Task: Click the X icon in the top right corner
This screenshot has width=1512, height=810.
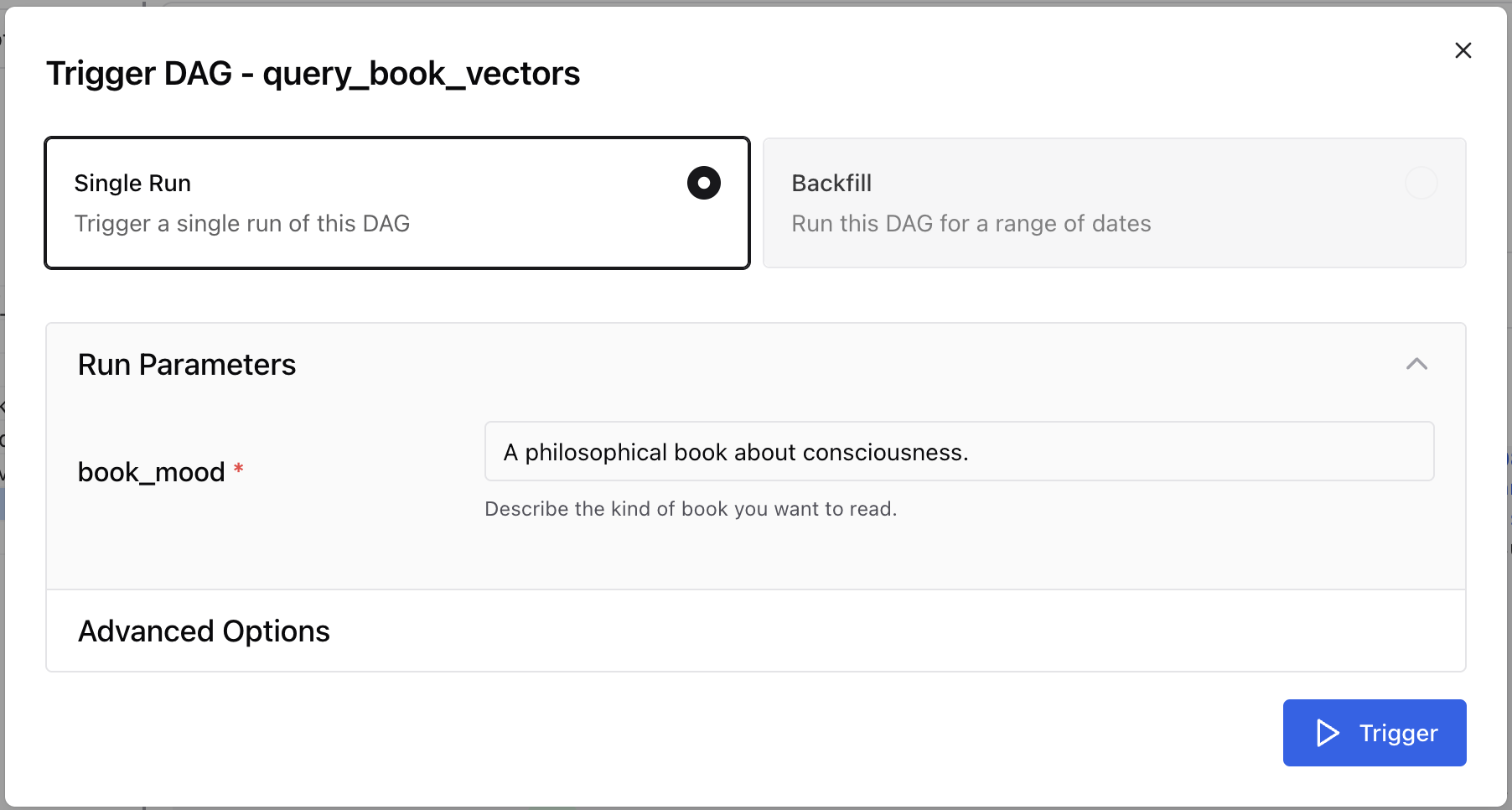Action: point(1463,50)
